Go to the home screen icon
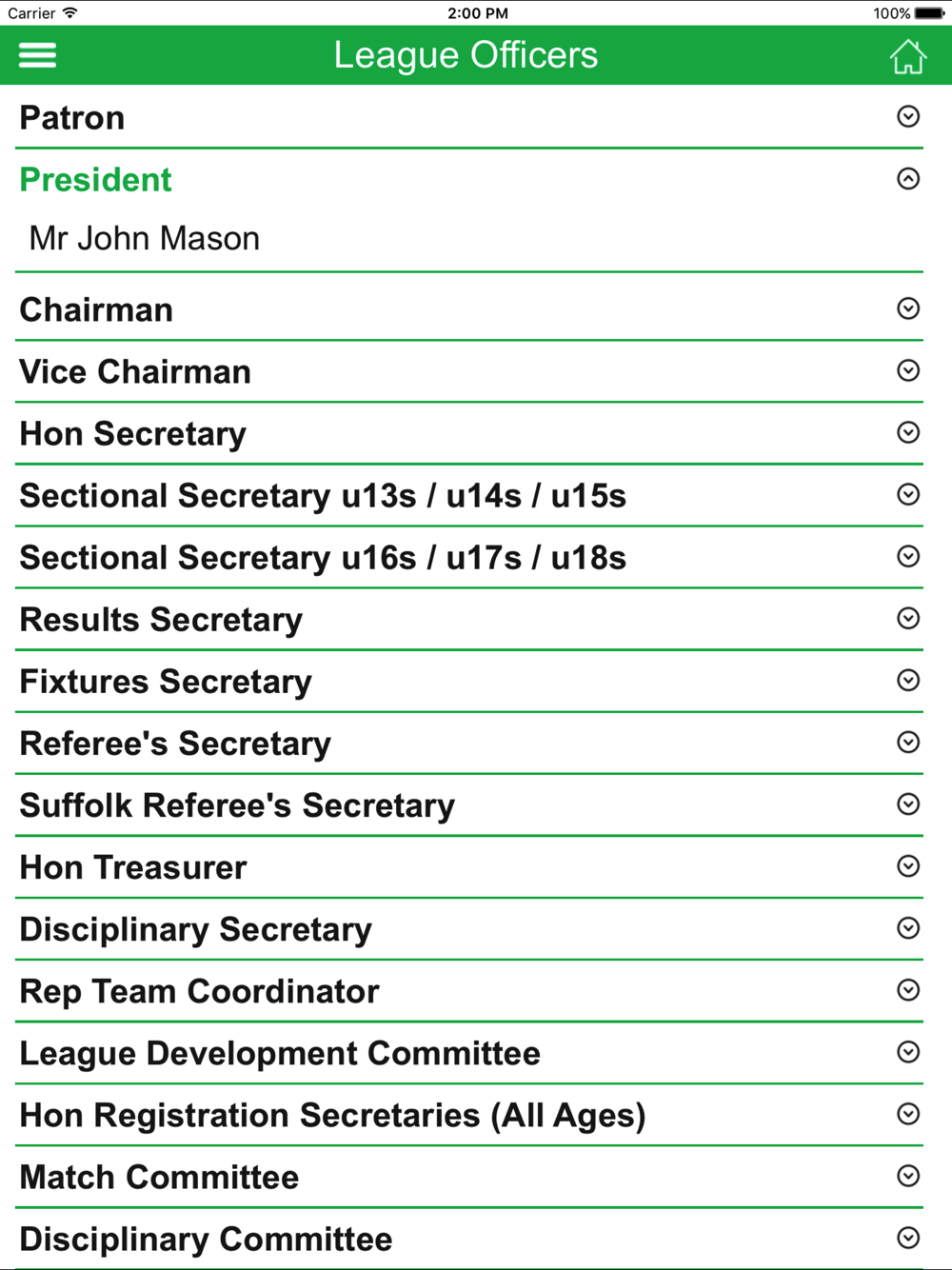This screenshot has width=952, height=1270. tap(907, 56)
